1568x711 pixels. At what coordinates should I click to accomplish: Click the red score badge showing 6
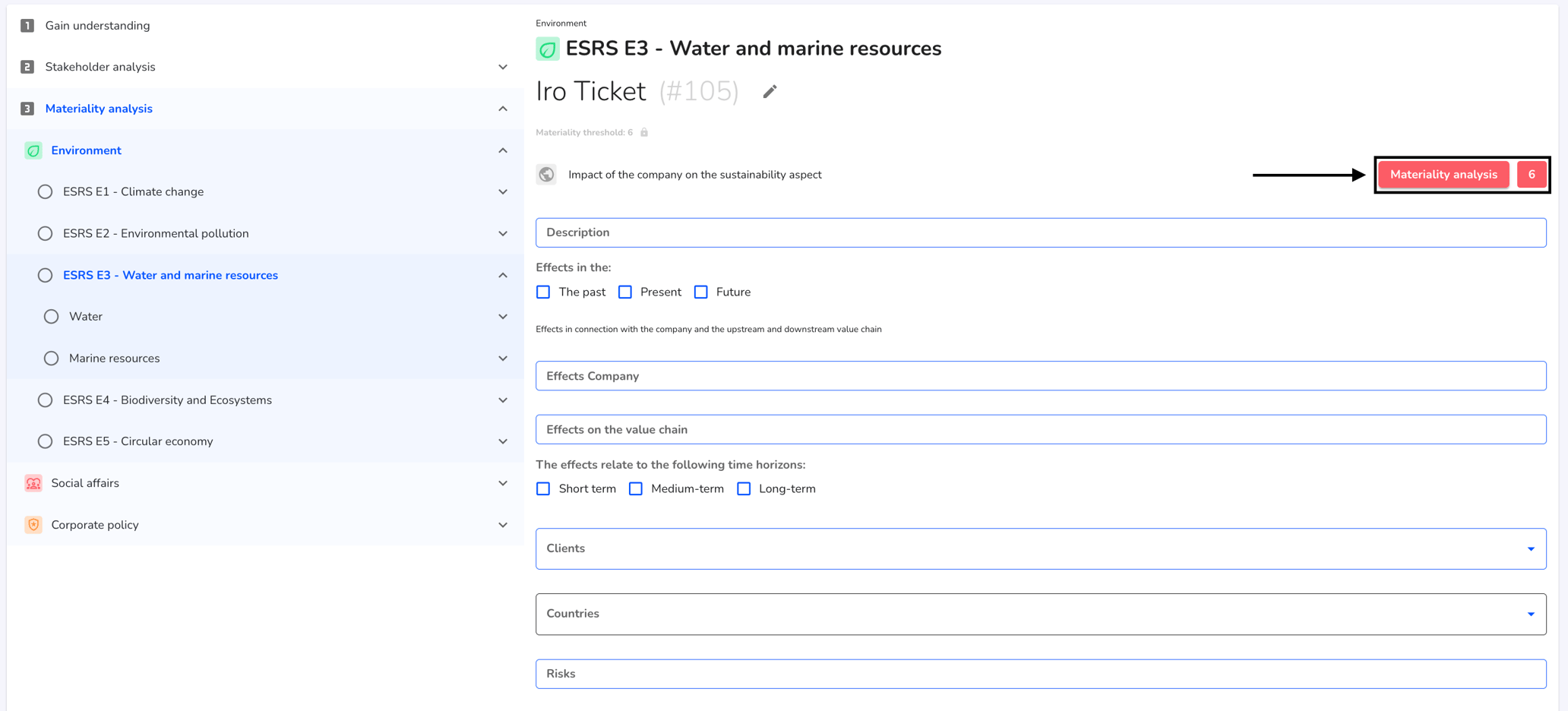point(1532,175)
